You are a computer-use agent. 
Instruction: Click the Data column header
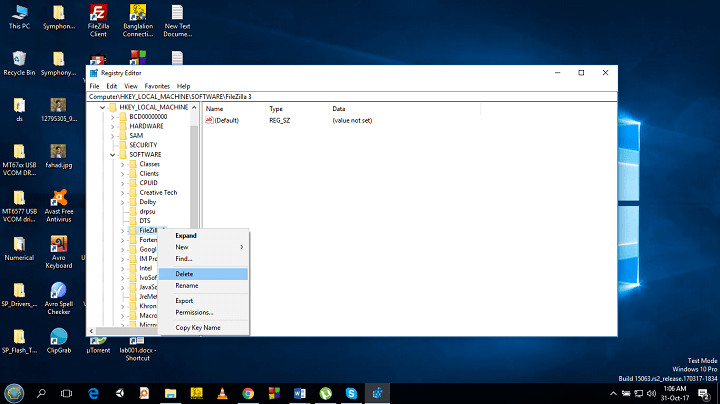pyautogui.click(x=339, y=108)
